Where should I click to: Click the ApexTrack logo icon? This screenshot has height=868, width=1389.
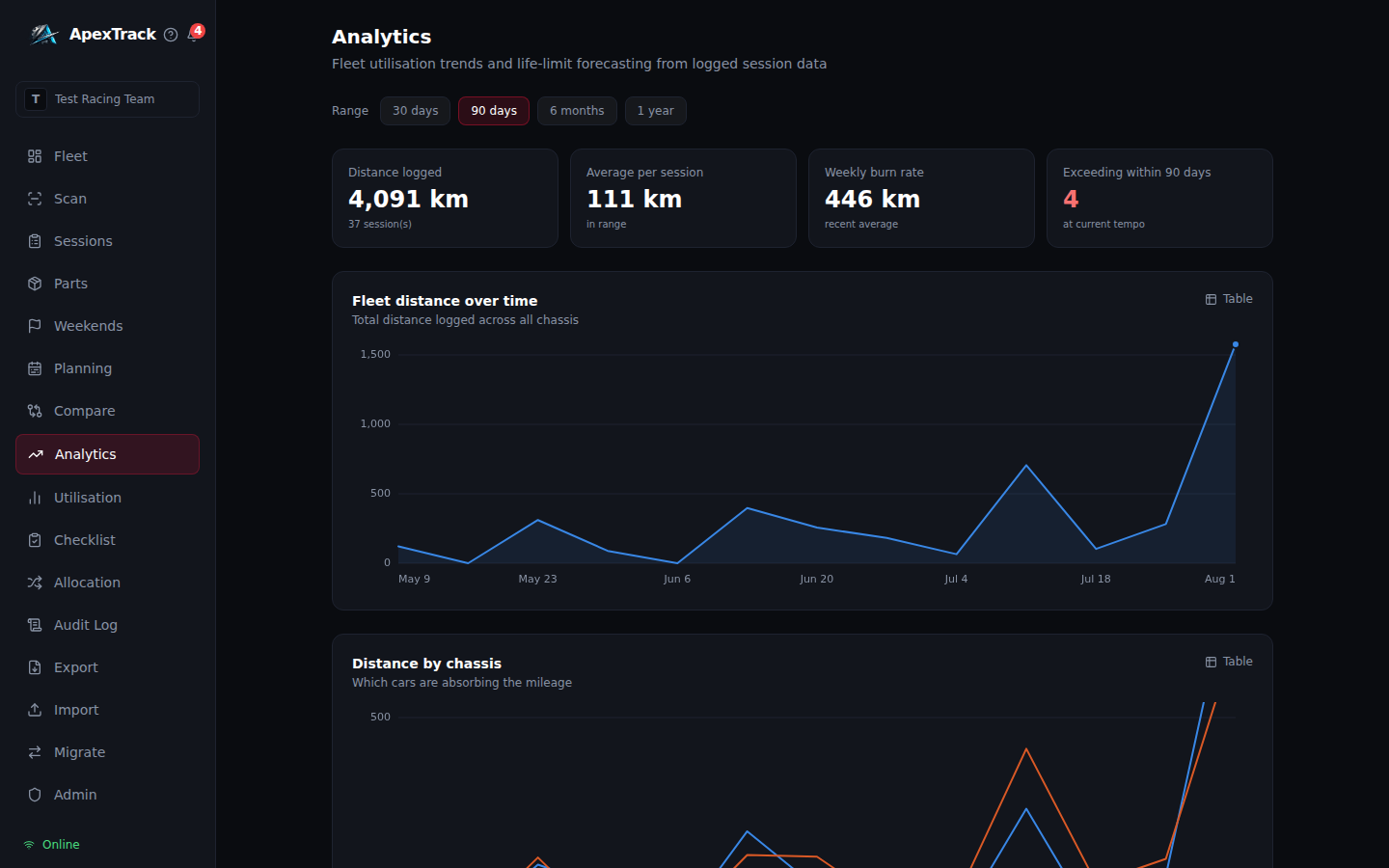(x=43, y=35)
